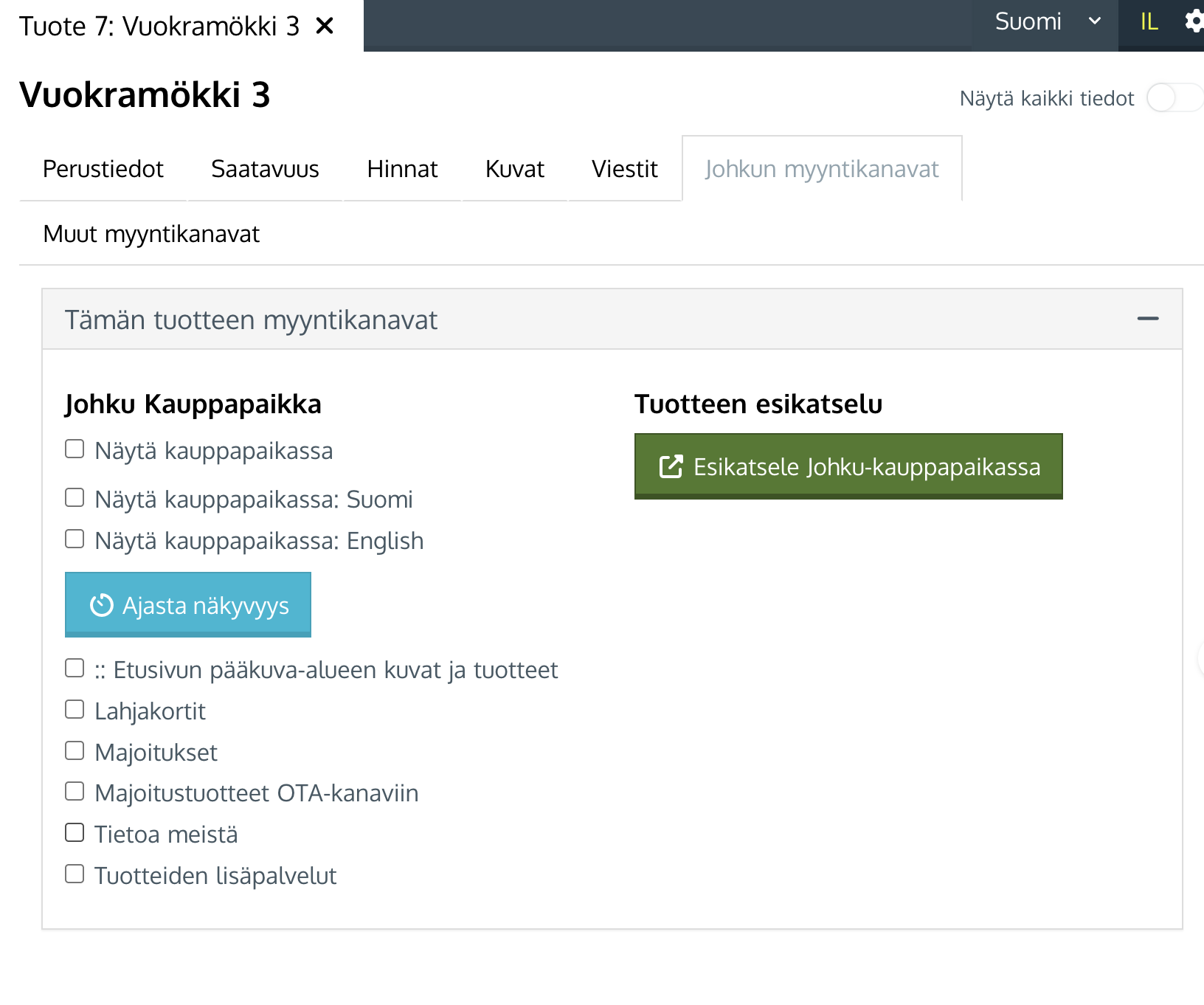The width and height of the screenshot is (1204, 1005).
Task: Click the Johku Kauppapaikka heading
Action: click(x=193, y=404)
